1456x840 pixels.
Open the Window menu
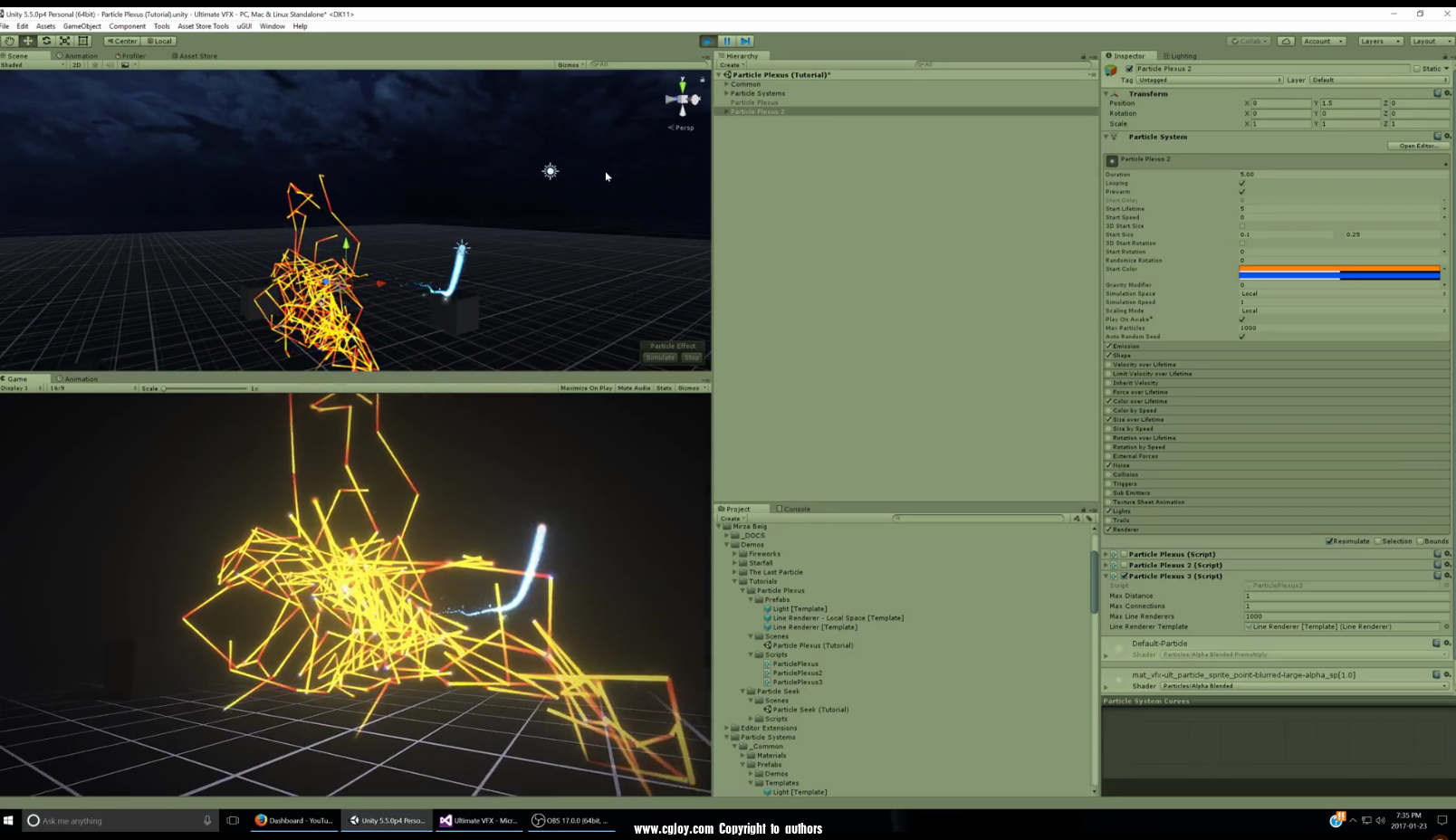click(x=272, y=26)
